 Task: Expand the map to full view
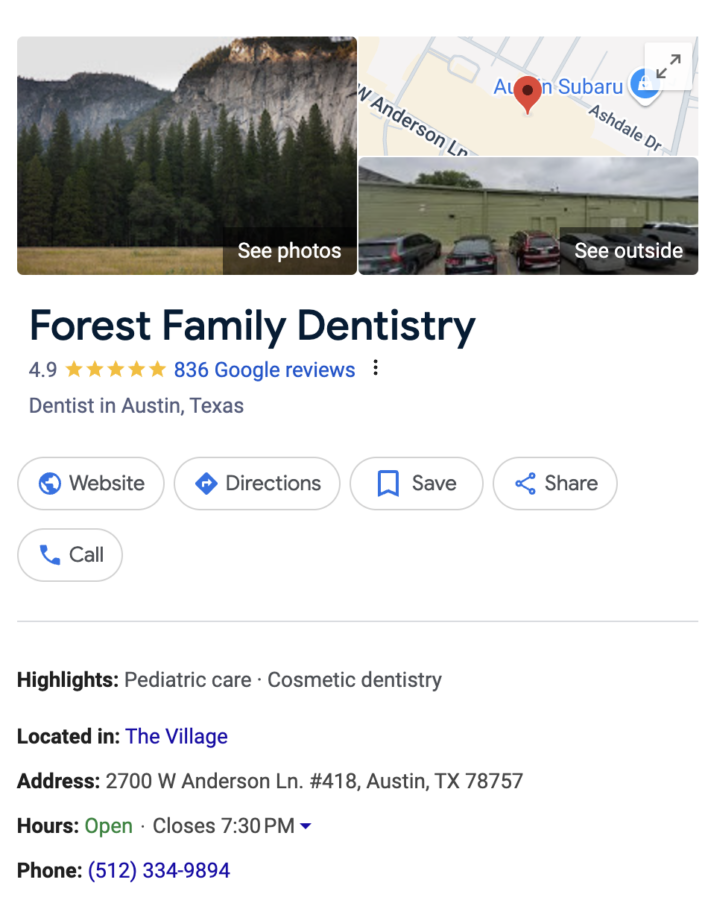[669, 66]
